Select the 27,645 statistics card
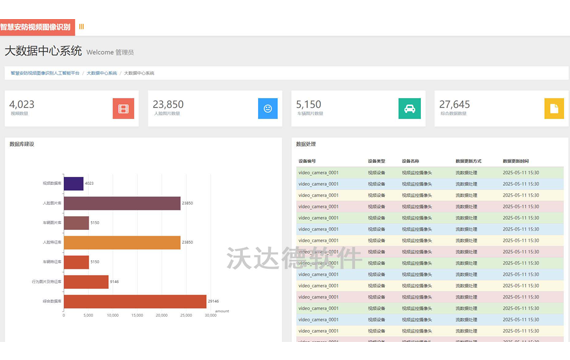The height and width of the screenshot is (360, 570). click(x=501, y=109)
